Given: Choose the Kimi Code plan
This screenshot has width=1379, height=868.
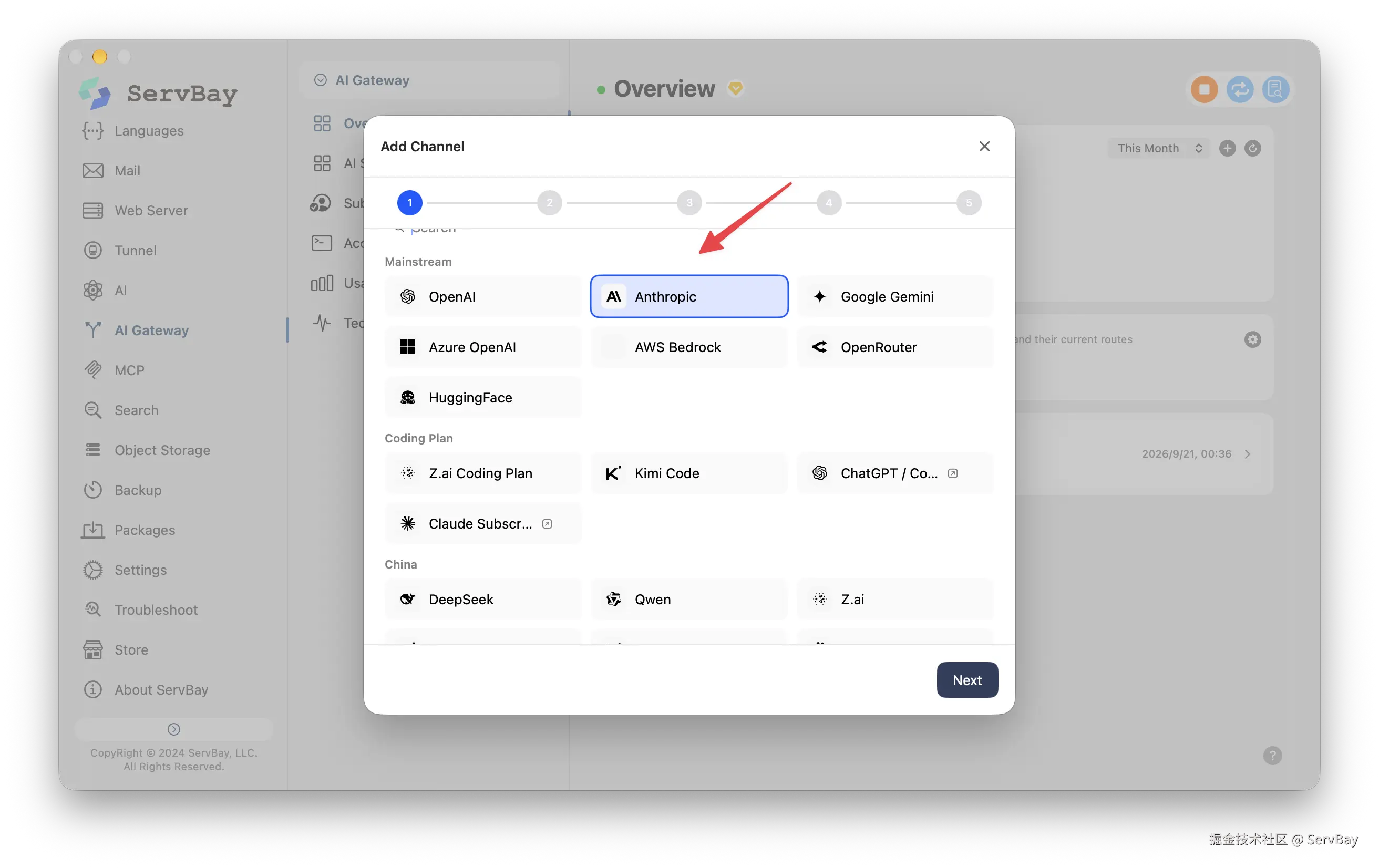Looking at the screenshot, I should click(689, 473).
